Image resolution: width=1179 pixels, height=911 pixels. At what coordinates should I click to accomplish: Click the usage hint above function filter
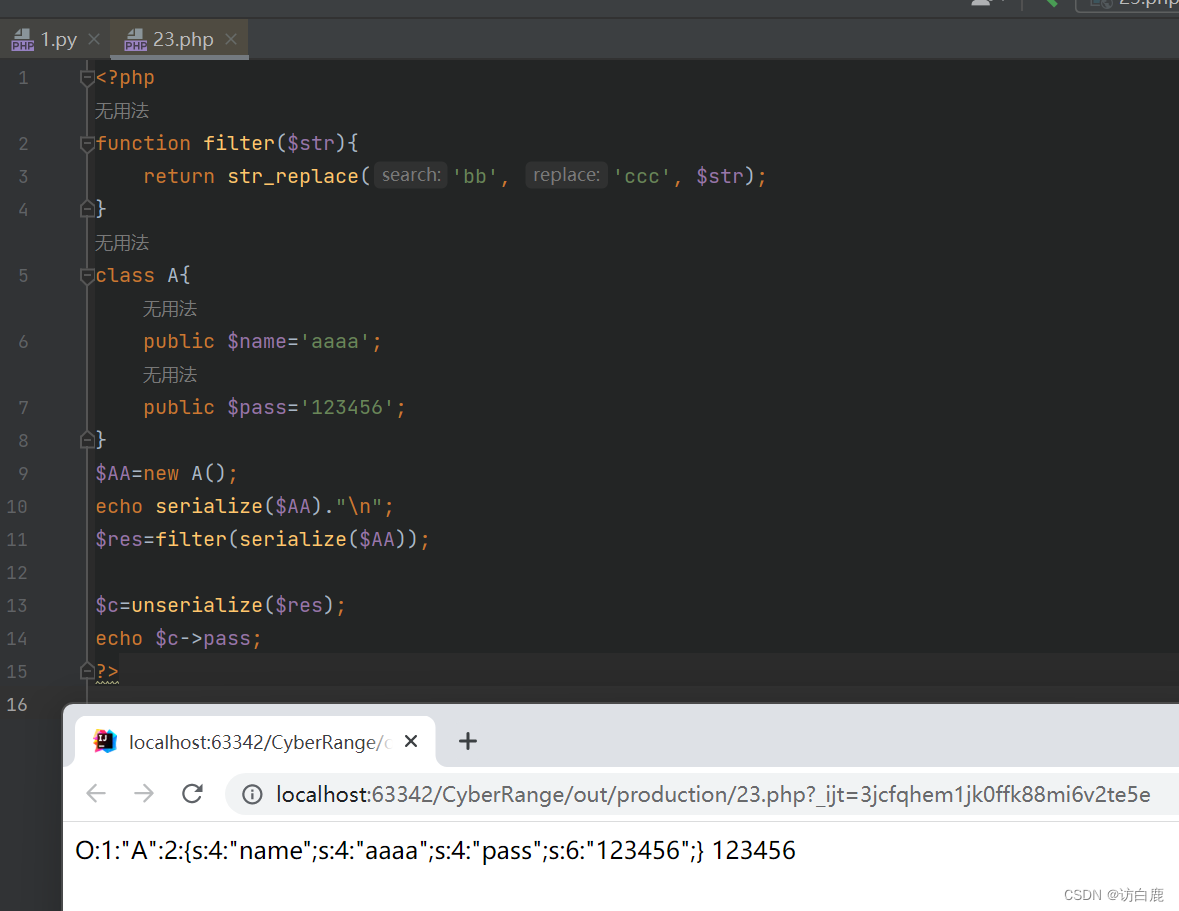click(x=122, y=111)
